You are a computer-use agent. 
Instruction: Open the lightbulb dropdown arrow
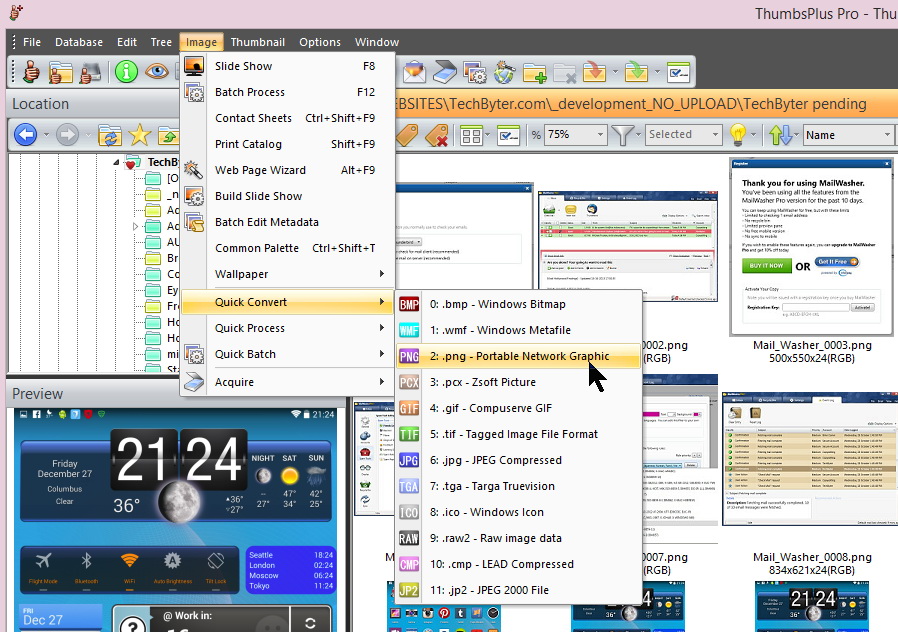coord(753,135)
